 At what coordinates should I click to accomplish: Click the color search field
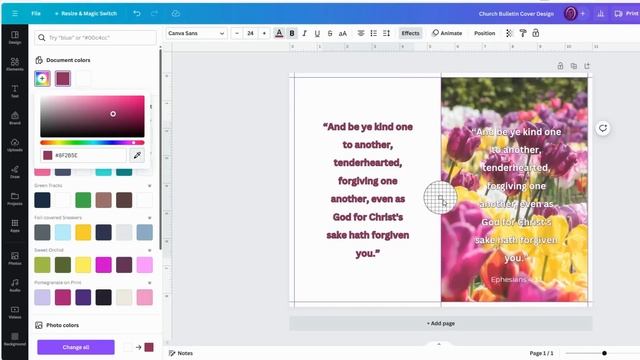pyautogui.click(x=95, y=38)
